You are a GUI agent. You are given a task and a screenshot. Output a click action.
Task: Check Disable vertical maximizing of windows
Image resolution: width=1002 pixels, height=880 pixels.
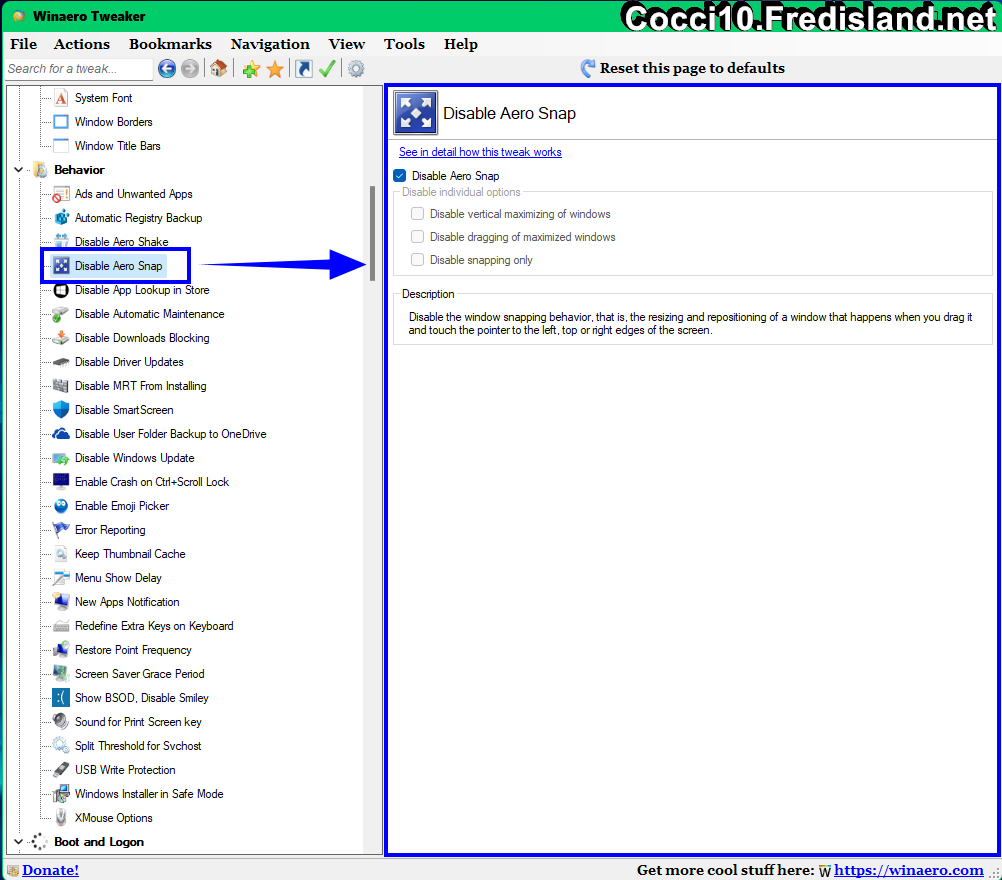point(417,213)
